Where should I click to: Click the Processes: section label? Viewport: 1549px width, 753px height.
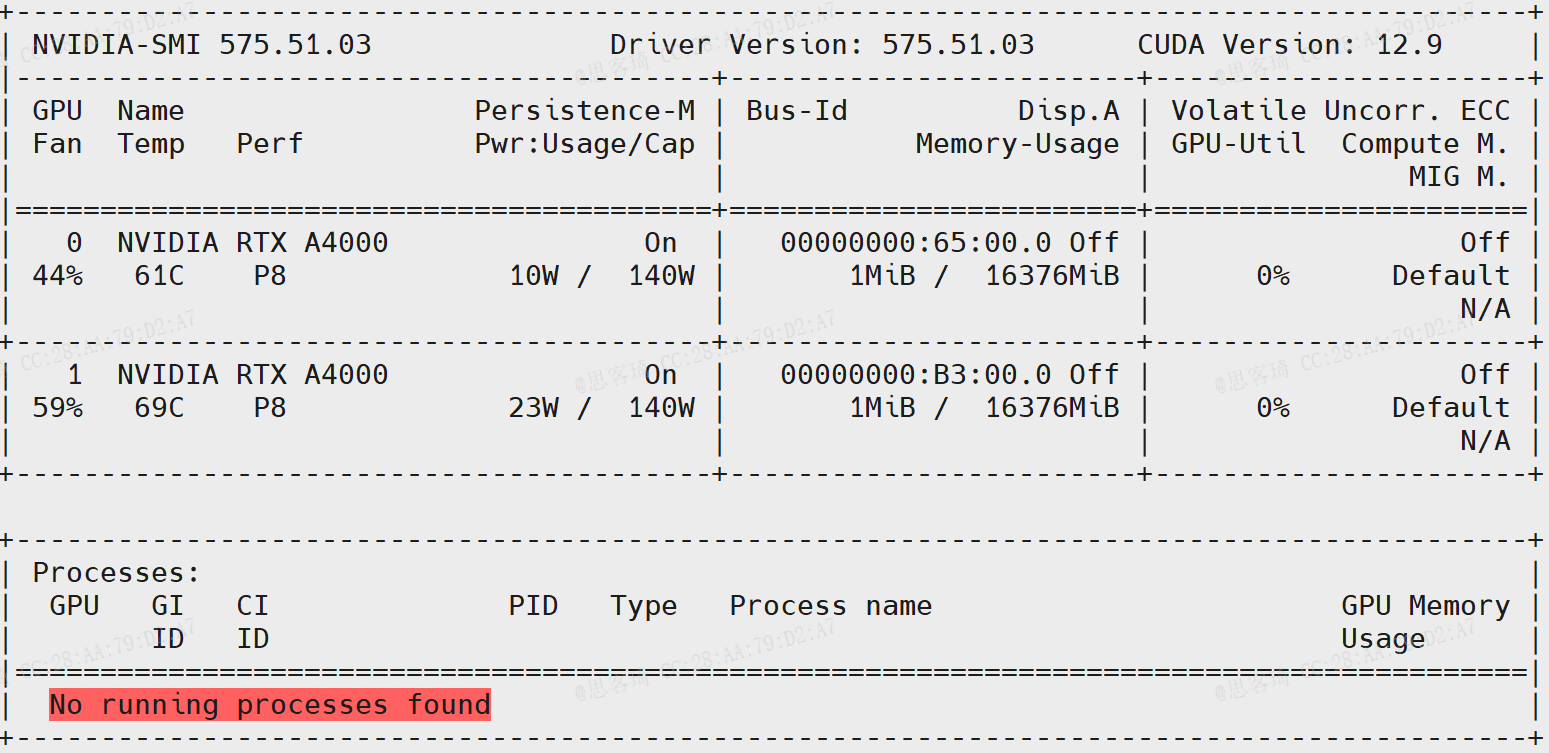[117, 574]
